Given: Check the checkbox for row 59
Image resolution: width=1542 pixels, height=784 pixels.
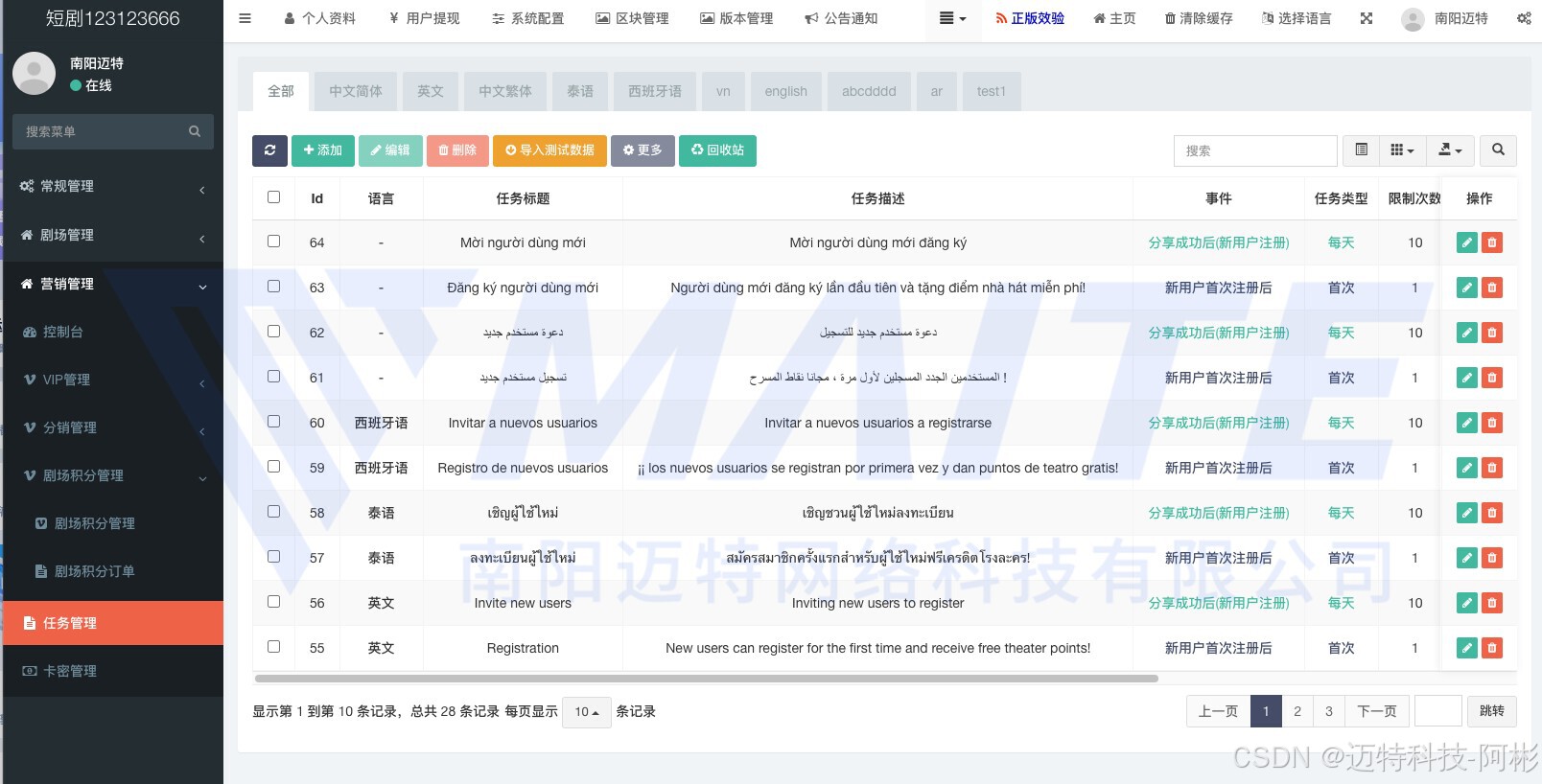Looking at the screenshot, I should click(x=273, y=467).
